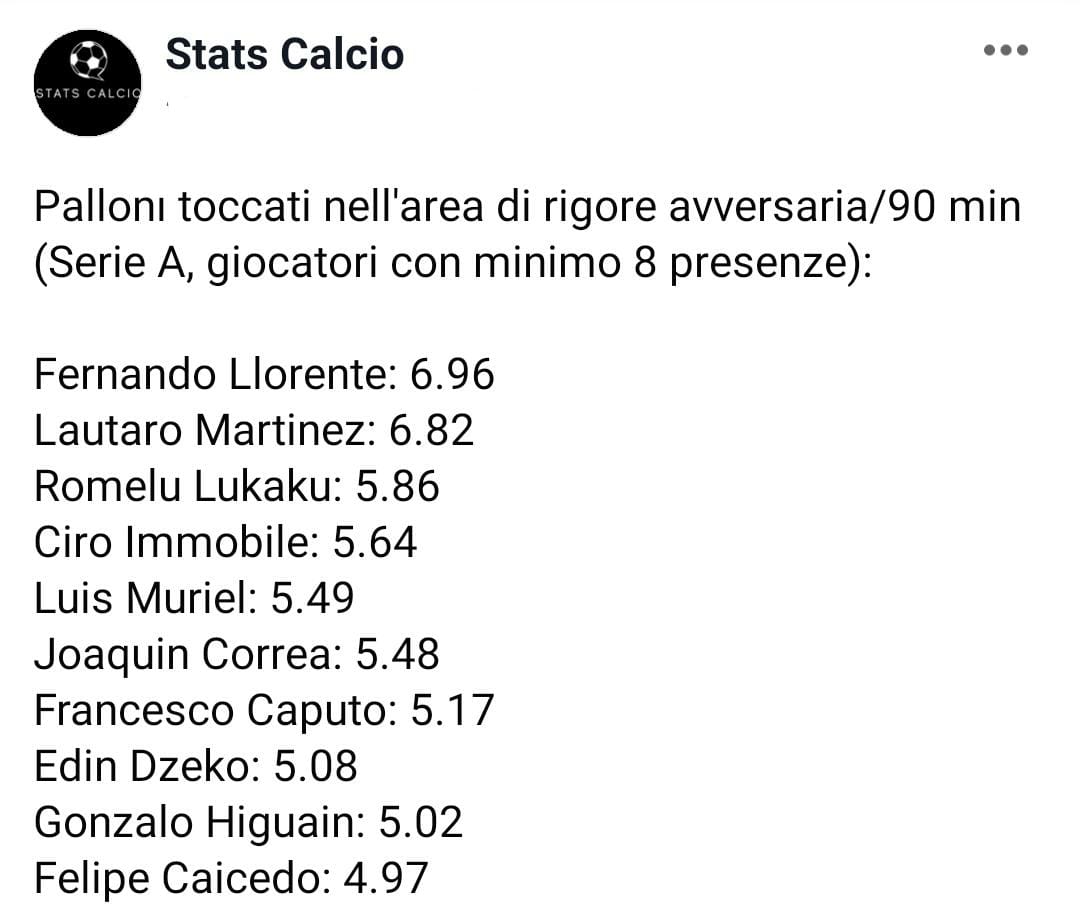Click the Gonzalo Higuain name
The width and height of the screenshot is (1080, 919).
point(200,823)
